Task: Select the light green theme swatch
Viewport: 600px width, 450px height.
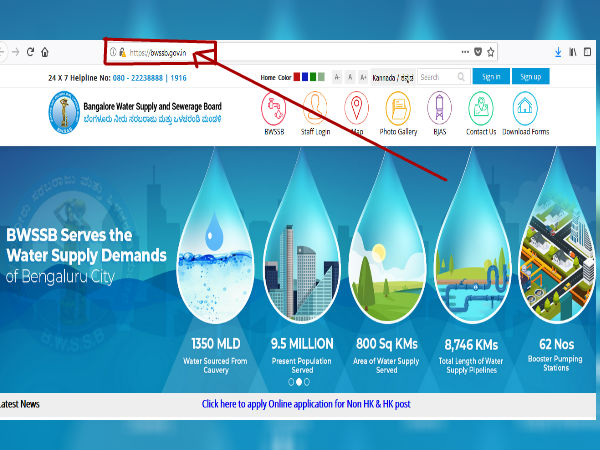Action: pyautogui.click(x=321, y=77)
